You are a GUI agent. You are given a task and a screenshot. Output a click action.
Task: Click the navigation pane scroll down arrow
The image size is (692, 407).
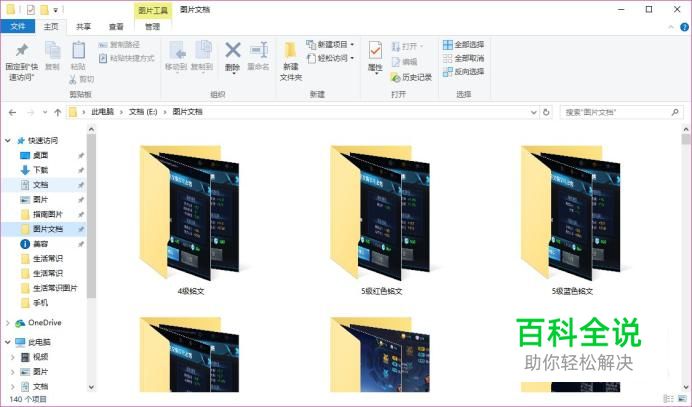pos(91,388)
